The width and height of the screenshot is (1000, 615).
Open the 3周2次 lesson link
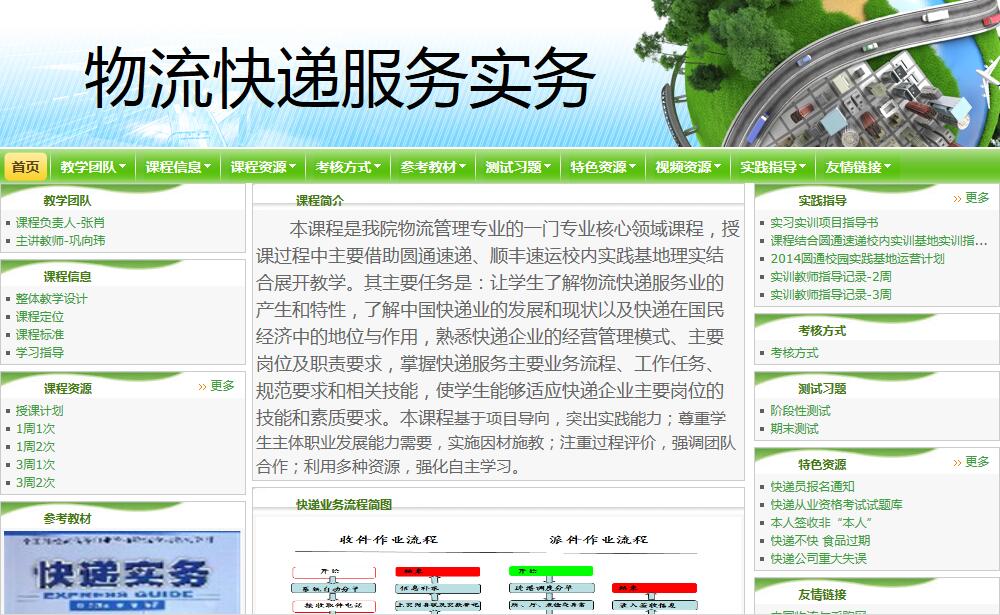(x=36, y=482)
